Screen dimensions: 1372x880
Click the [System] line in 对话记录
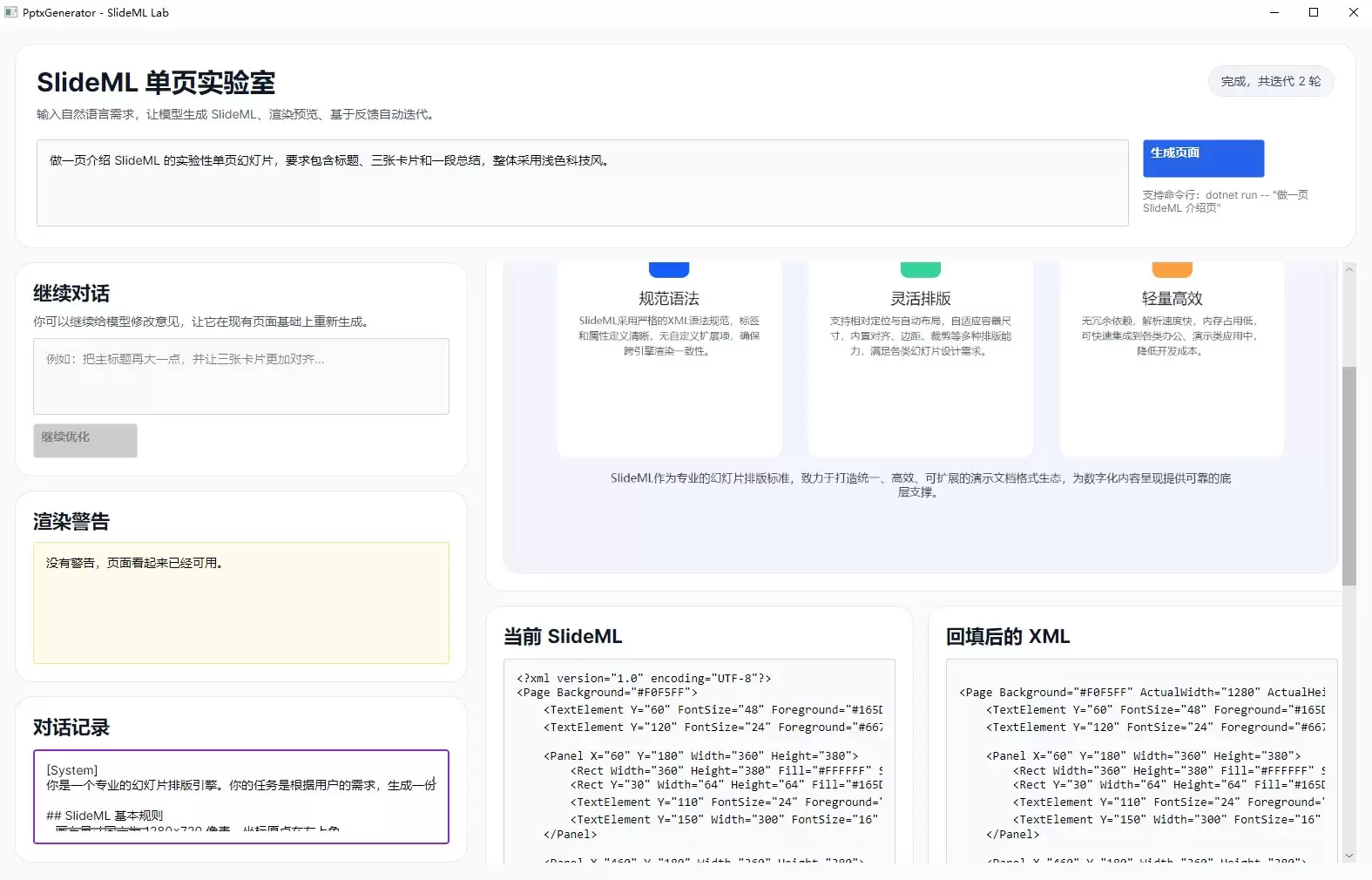click(72, 770)
